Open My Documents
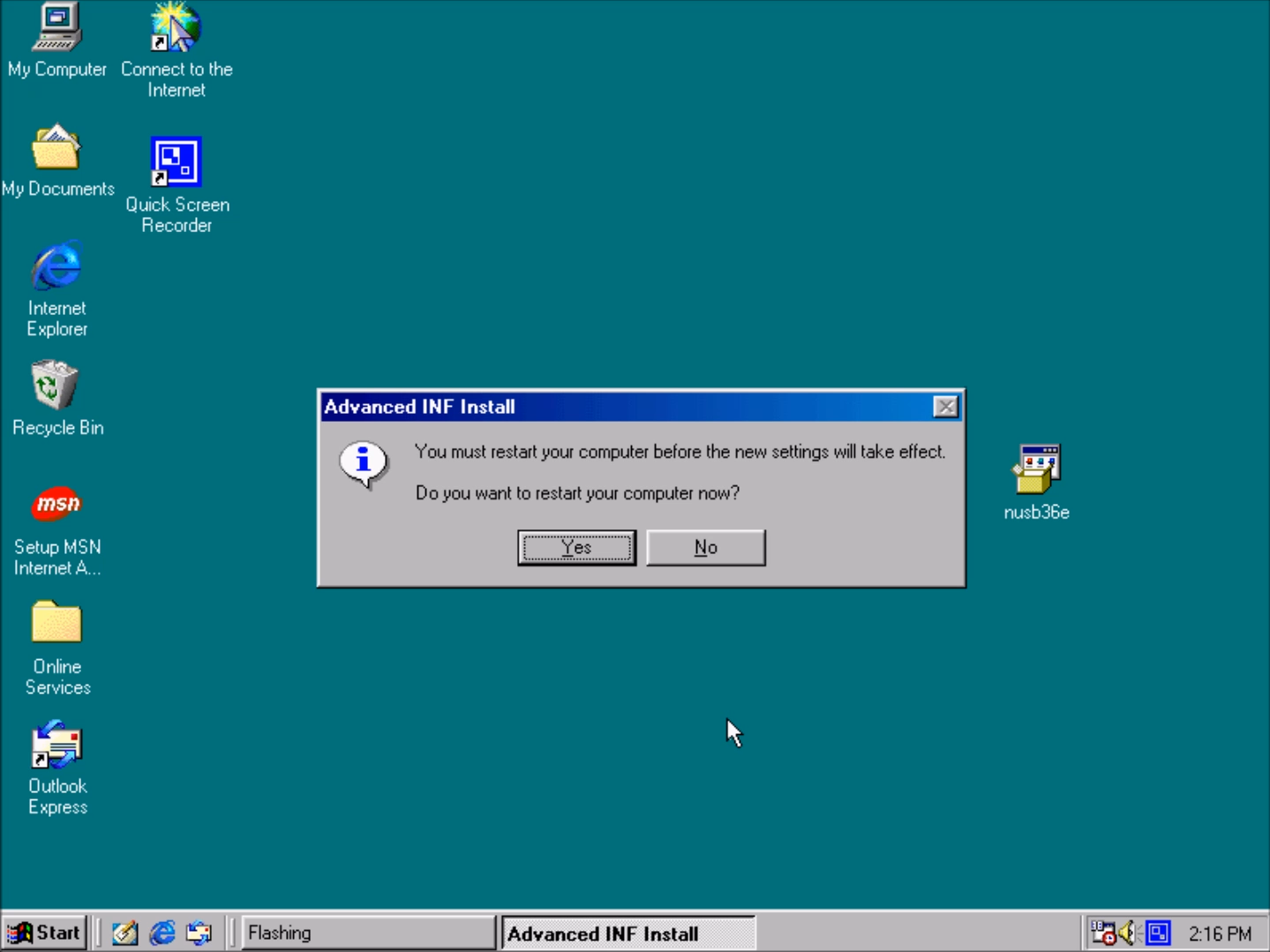The height and width of the screenshot is (952, 1270). tap(56, 146)
